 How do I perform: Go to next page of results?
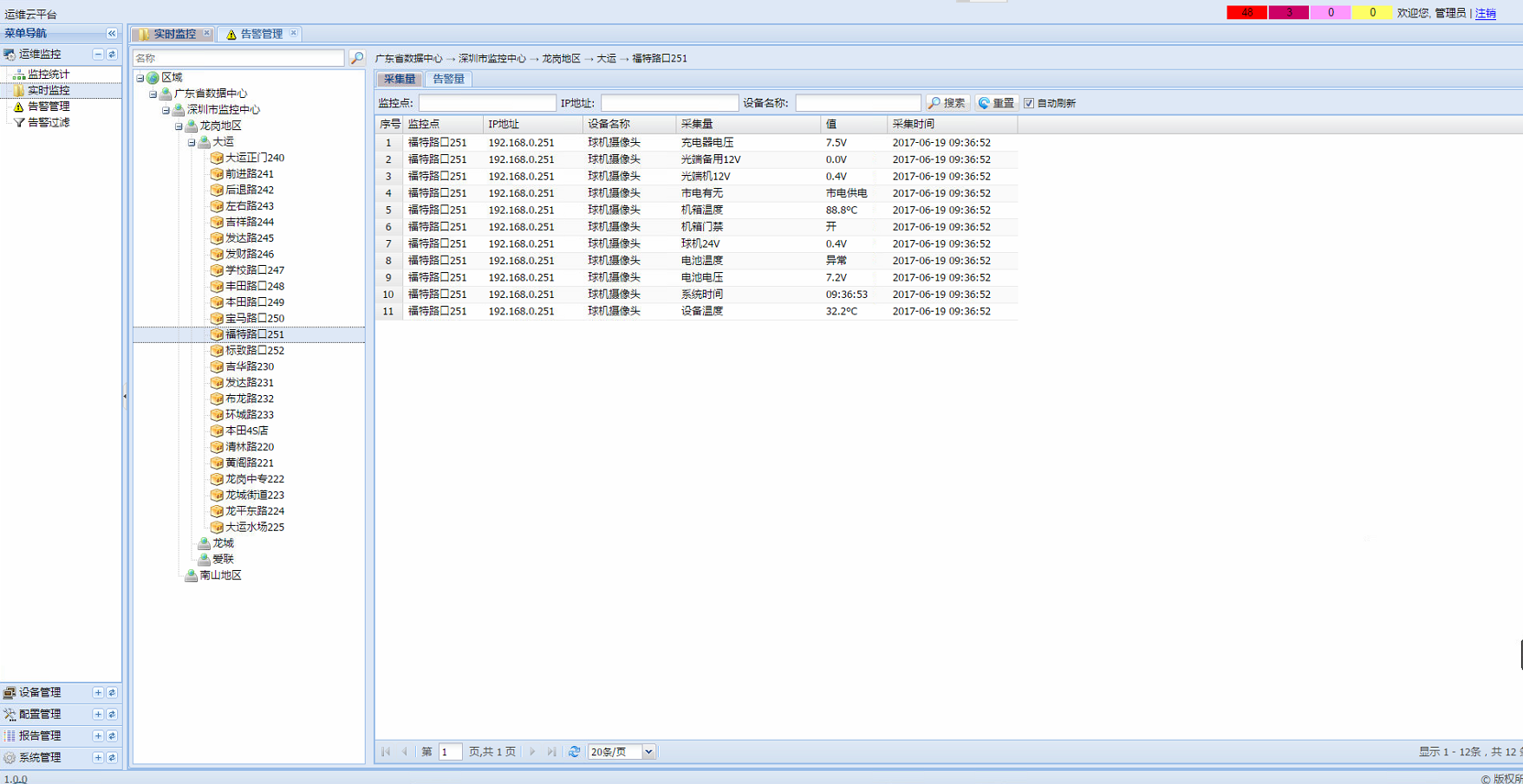(532, 752)
